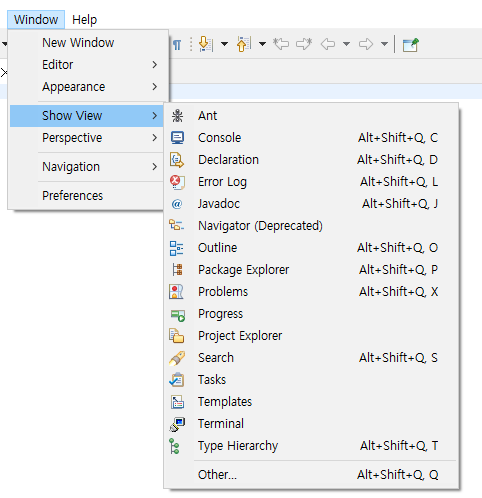Click the Back navigation arrow
Viewport: 482px width, 498px height.
pyautogui.click(x=328, y=44)
